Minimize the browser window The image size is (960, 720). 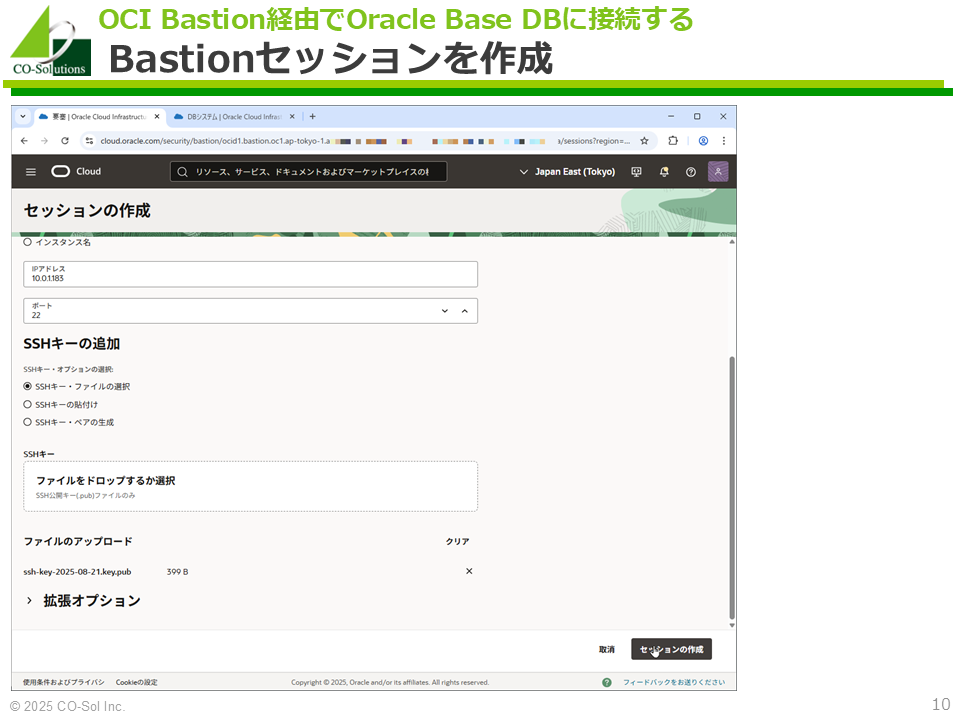tap(671, 116)
